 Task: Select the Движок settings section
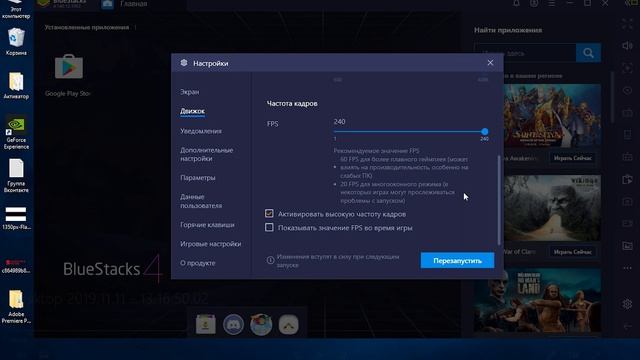coord(192,111)
